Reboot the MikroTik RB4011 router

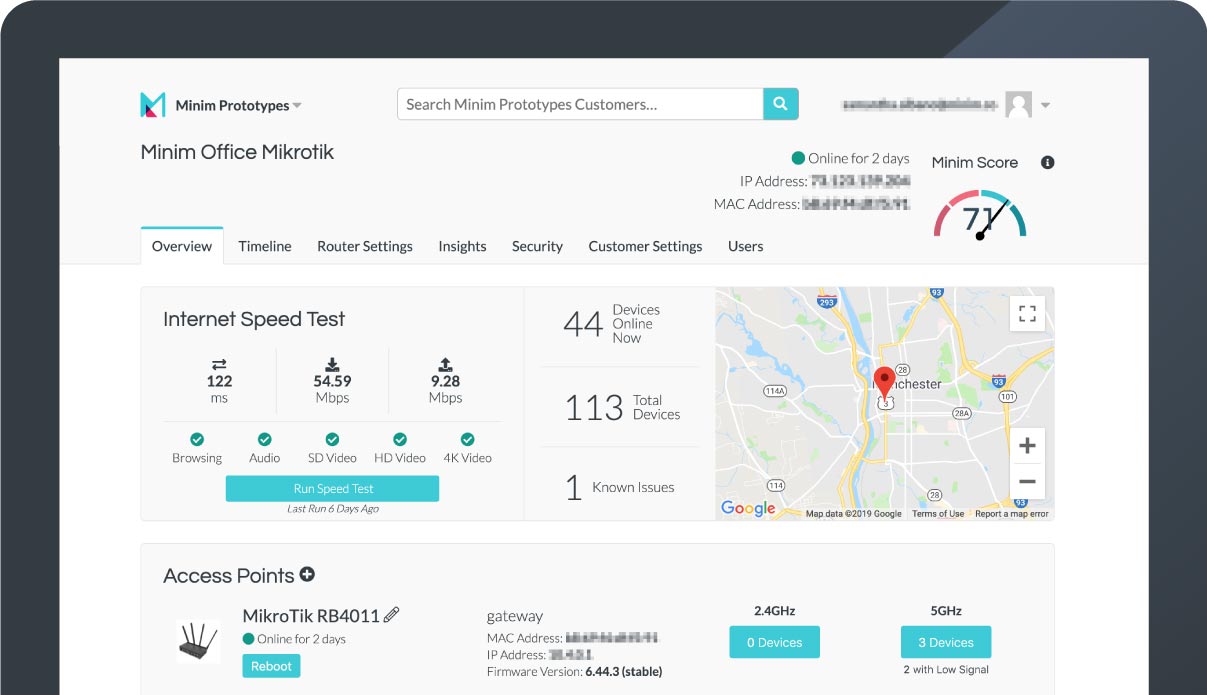point(271,666)
